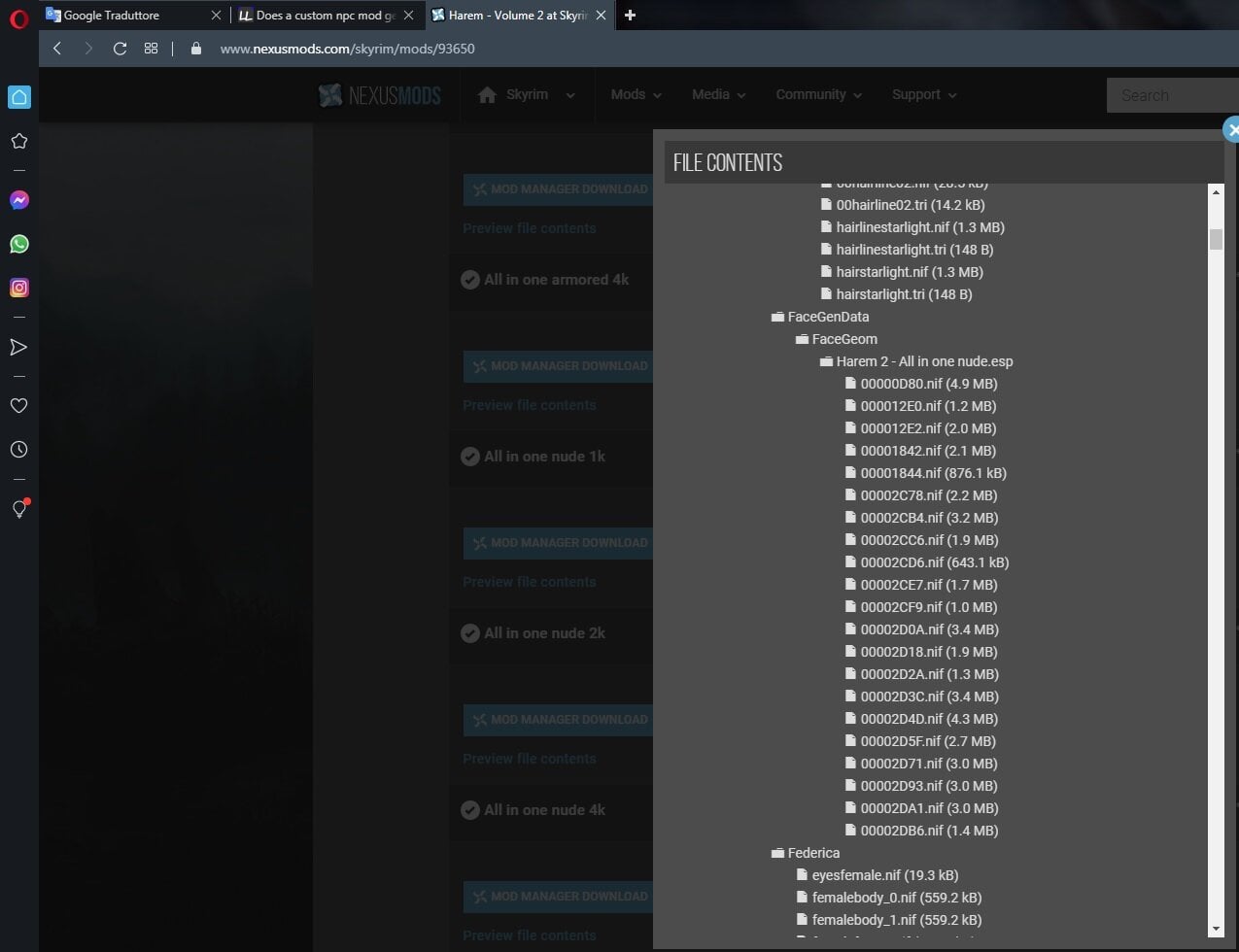Open Preview file contents above All in one armored 4k
Viewport: 1239px width, 952px height.
[530, 228]
